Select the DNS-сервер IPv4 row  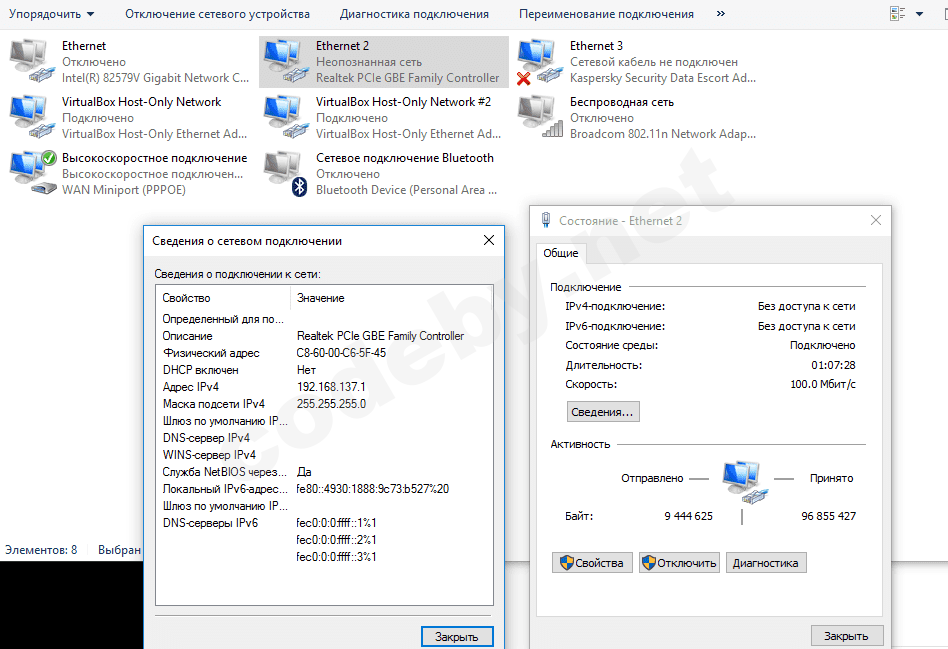coord(325,437)
